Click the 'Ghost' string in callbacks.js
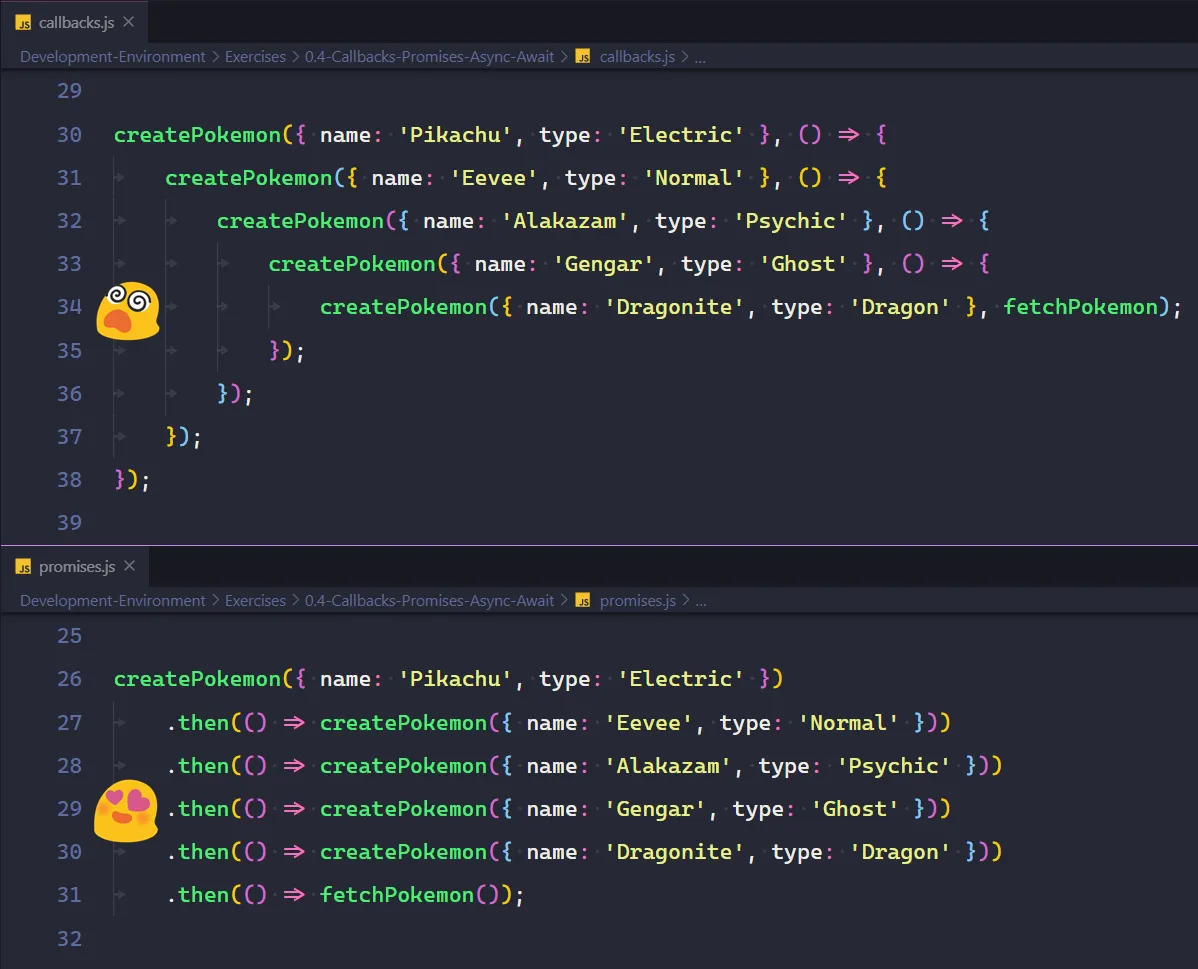Image resolution: width=1198 pixels, height=969 pixels. (803, 264)
